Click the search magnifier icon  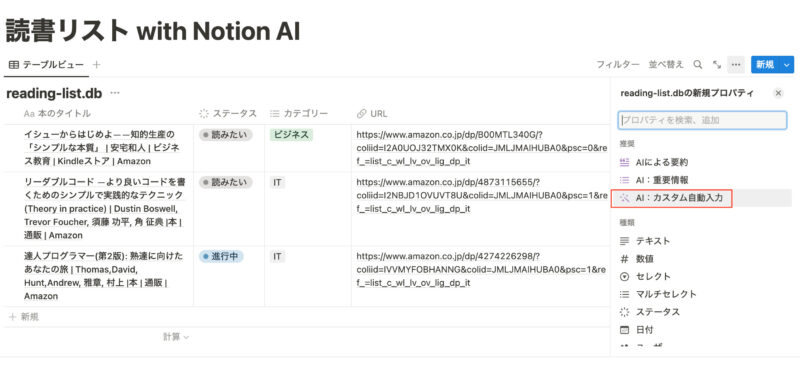point(697,65)
